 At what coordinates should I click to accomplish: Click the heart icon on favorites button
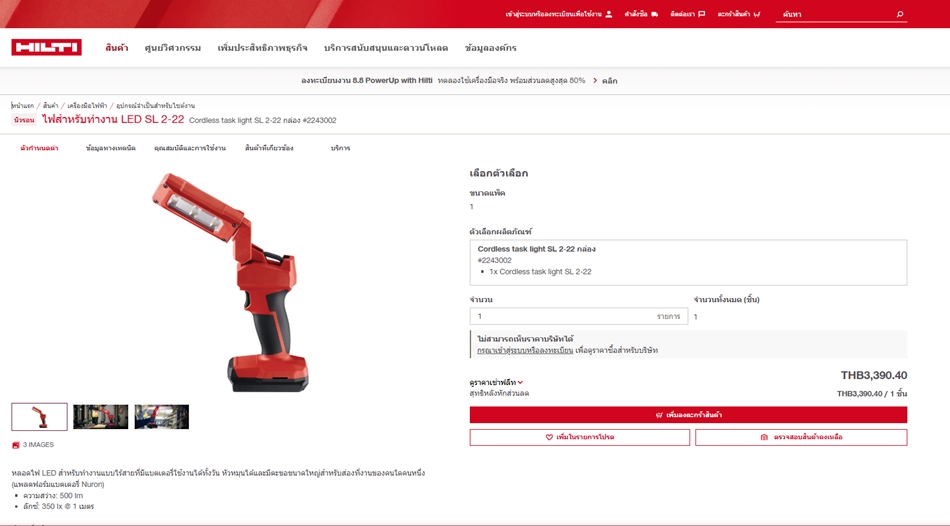[549, 437]
